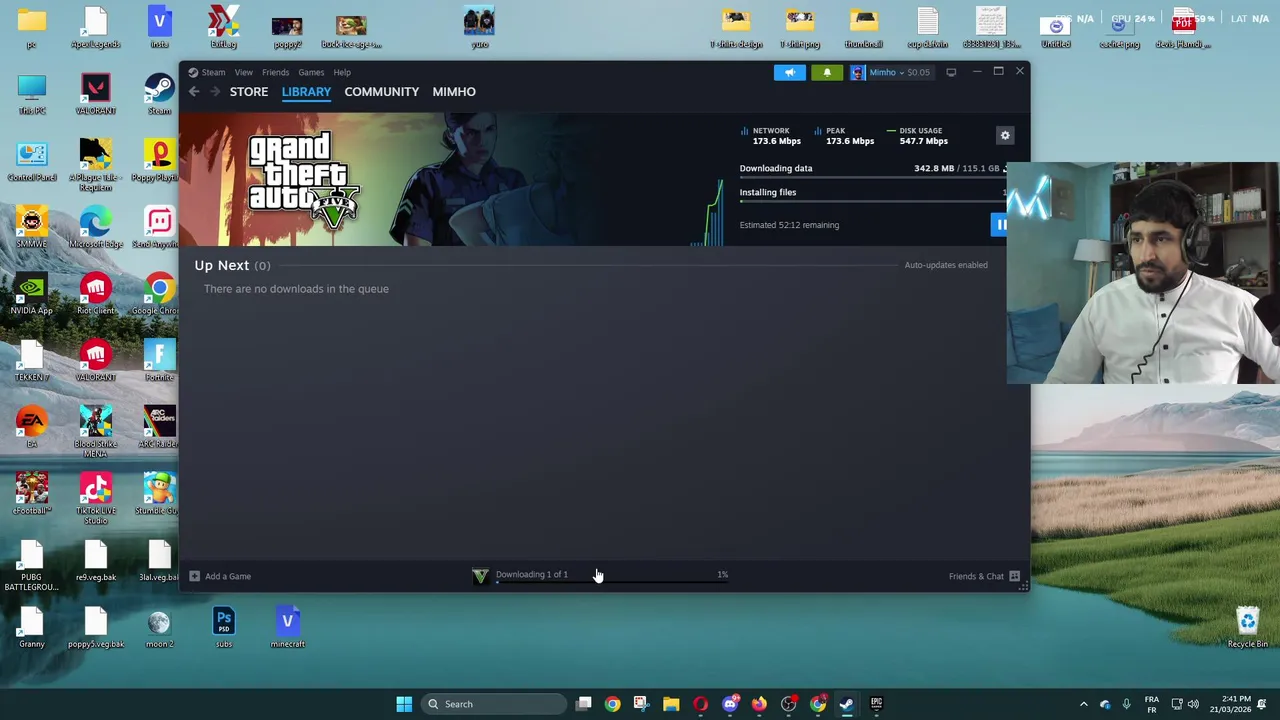Open Steam notifications bell
1280x720 pixels.
point(827,72)
